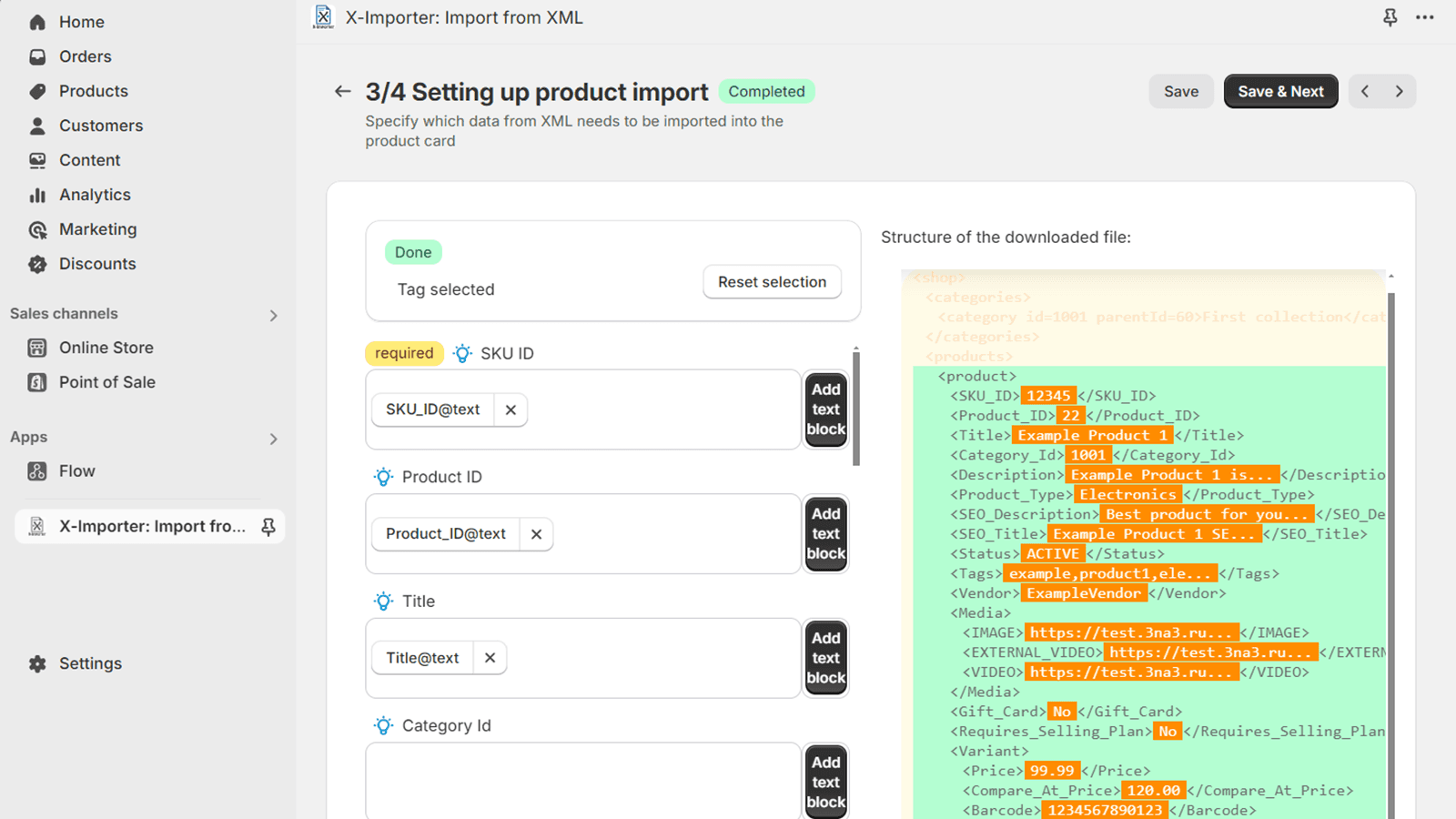Go to next step with right chevron

pyautogui.click(x=1399, y=91)
